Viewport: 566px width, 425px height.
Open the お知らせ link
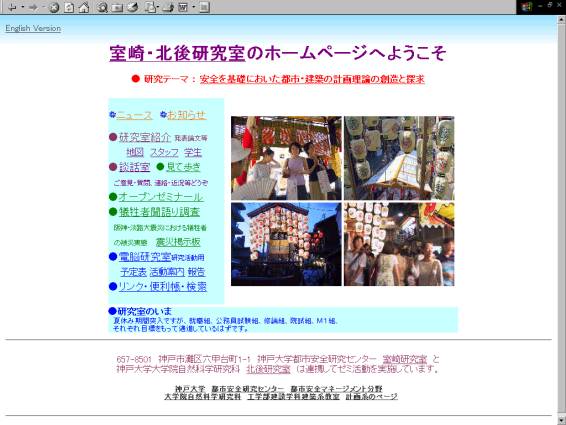coord(186,115)
